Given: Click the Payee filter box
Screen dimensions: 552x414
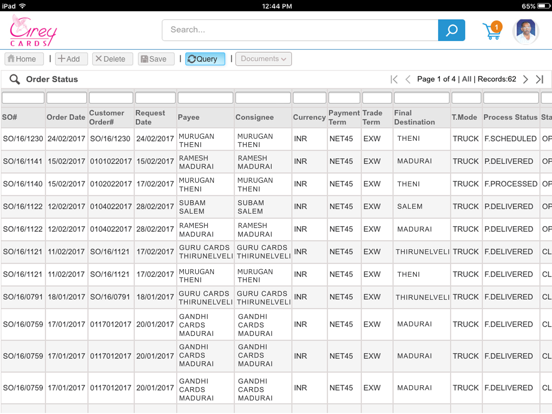Looking at the screenshot, I should (x=206, y=98).
